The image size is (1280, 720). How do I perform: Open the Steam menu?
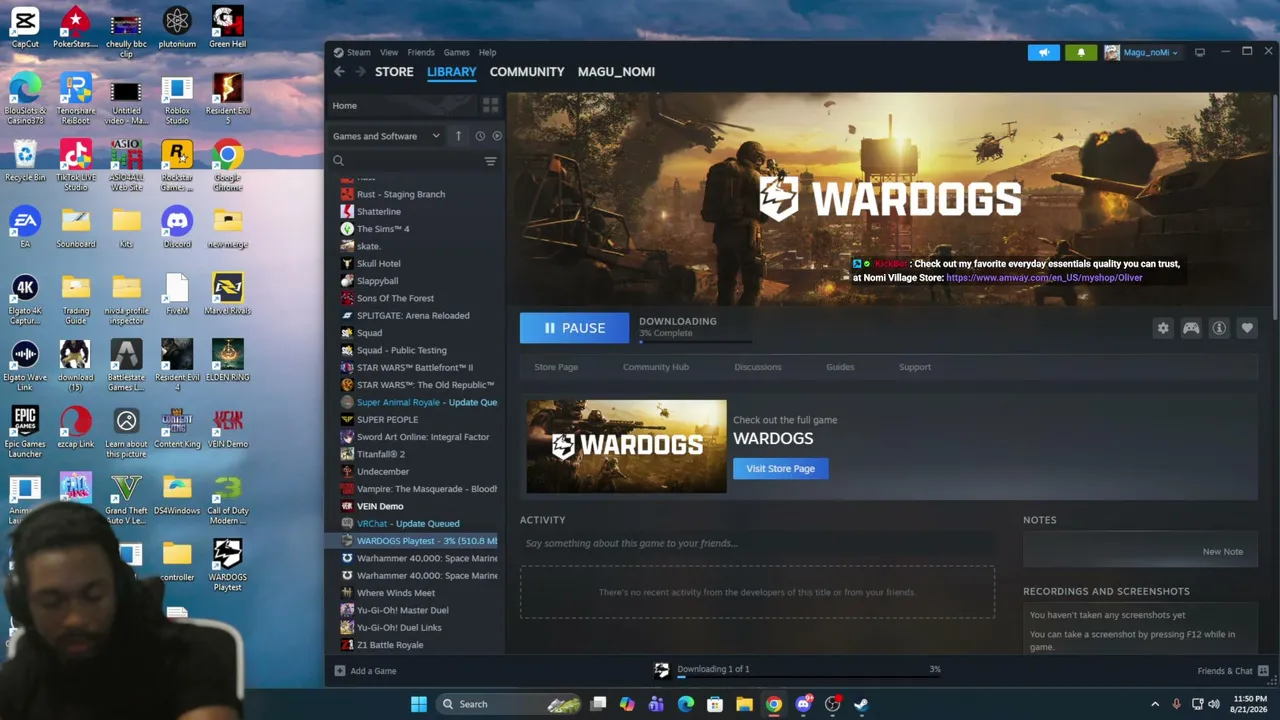click(358, 52)
